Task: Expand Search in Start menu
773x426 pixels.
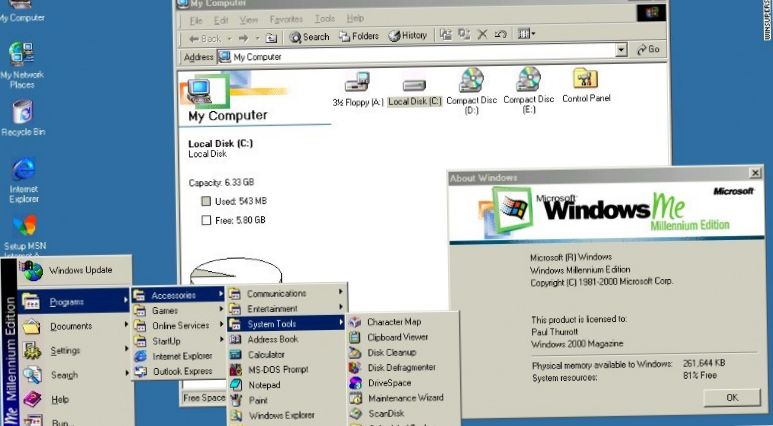Action: pyautogui.click(x=74, y=375)
